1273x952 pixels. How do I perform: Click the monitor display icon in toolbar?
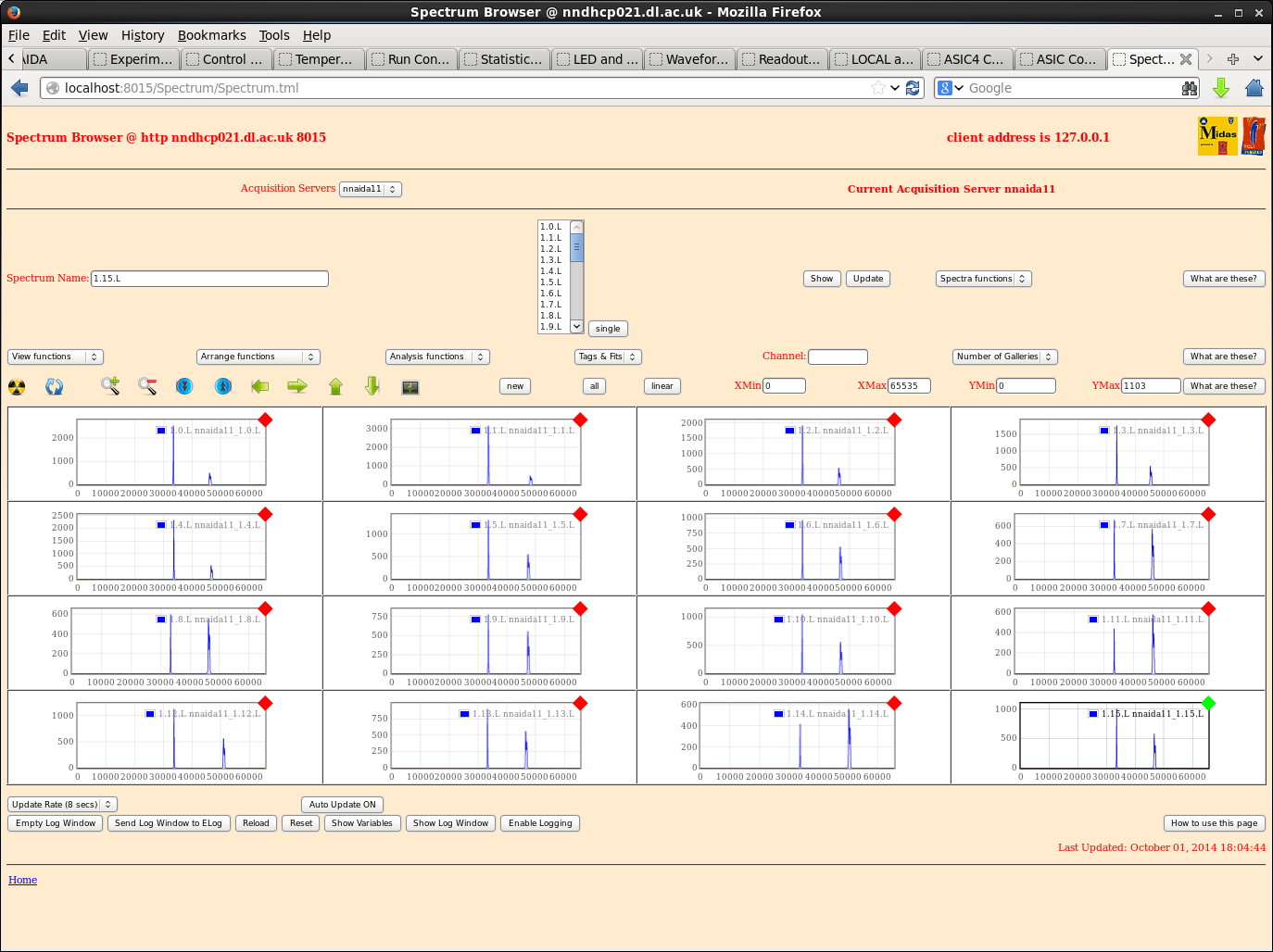[x=410, y=387]
